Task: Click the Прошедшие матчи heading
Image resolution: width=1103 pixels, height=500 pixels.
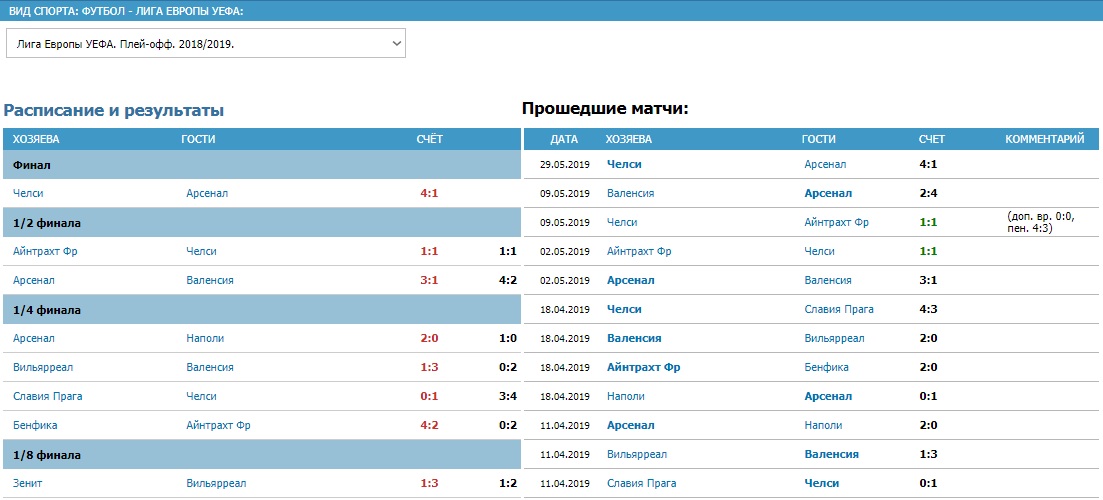Action: point(605,108)
